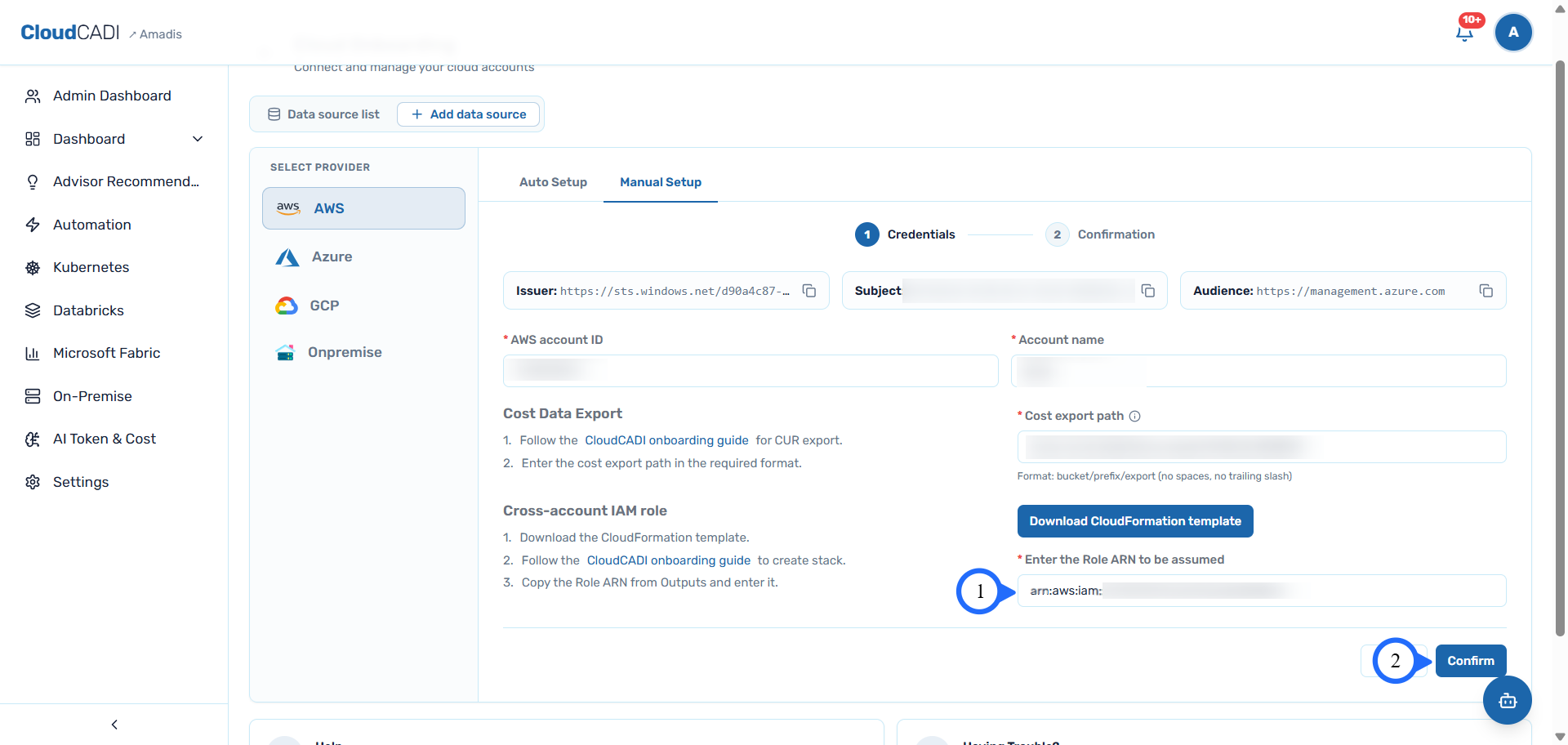The width and height of the screenshot is (1568, 745).
Task: Click the Advisor lightbulb icon
Action: (x=33, y=181)
